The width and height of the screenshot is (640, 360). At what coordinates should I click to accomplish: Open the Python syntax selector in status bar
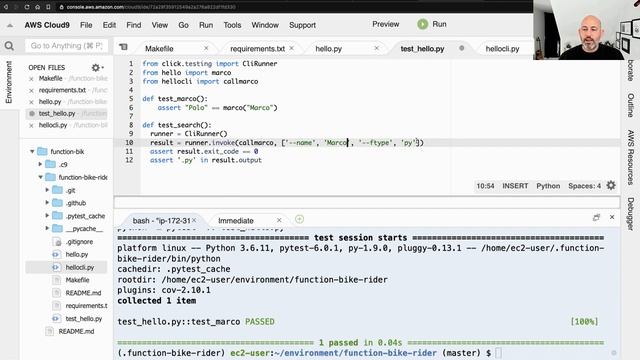click(548, 186)
